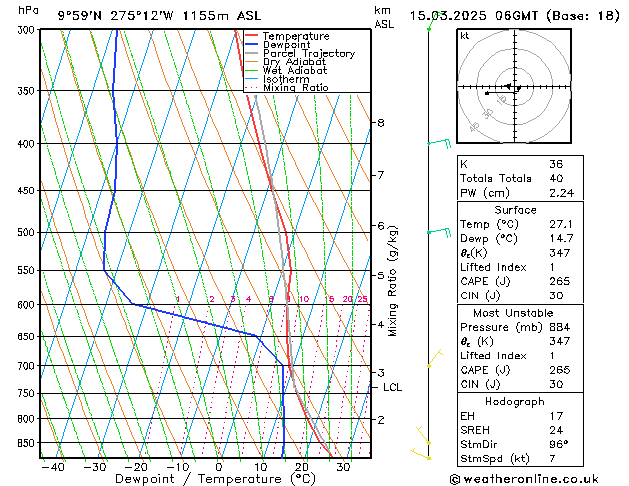Click the 400 pressure level label

tap(28, 144)
